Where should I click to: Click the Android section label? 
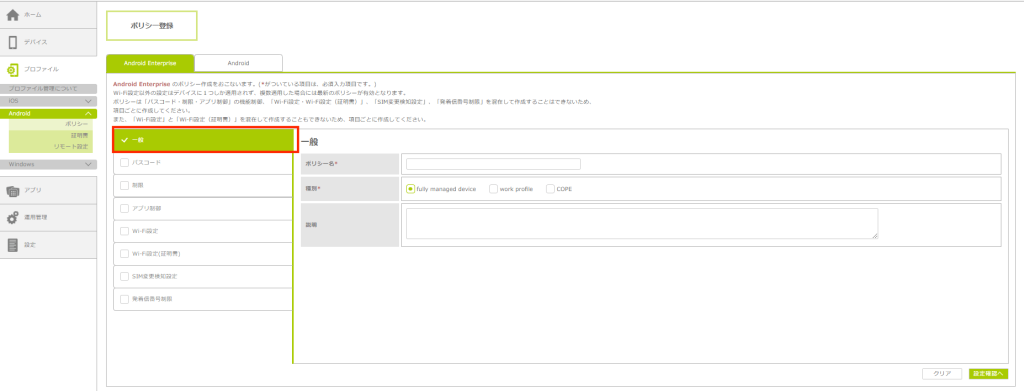pyautogui.click(x=19, y=114)
